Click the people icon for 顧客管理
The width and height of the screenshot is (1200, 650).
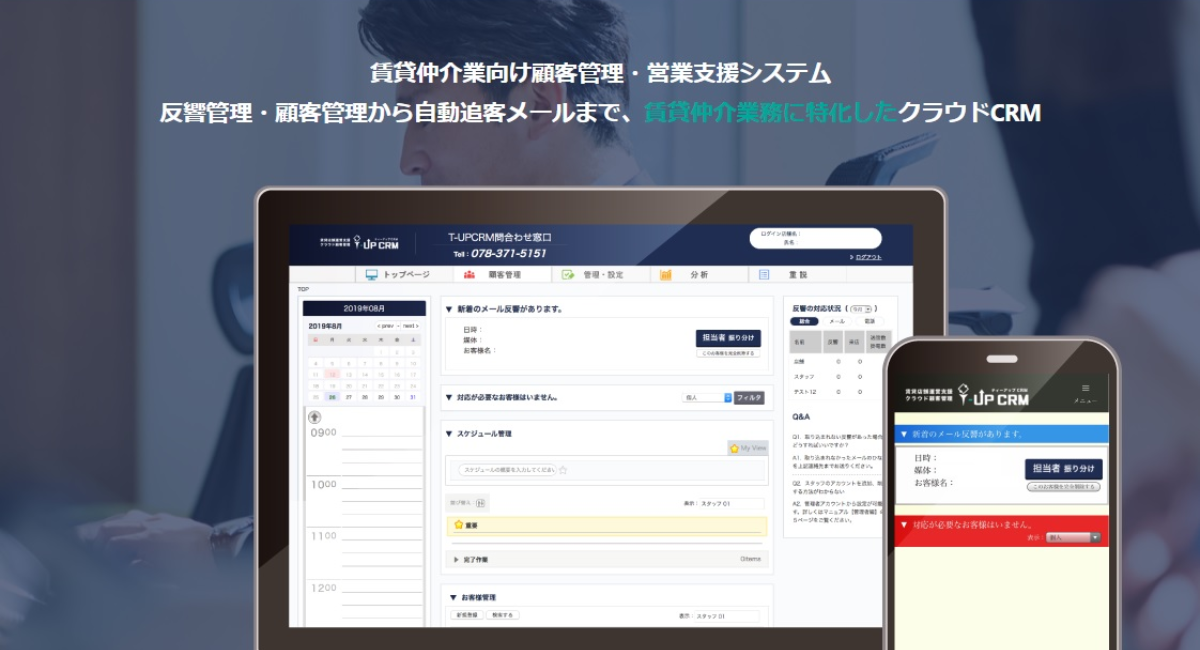pos(469,274)
